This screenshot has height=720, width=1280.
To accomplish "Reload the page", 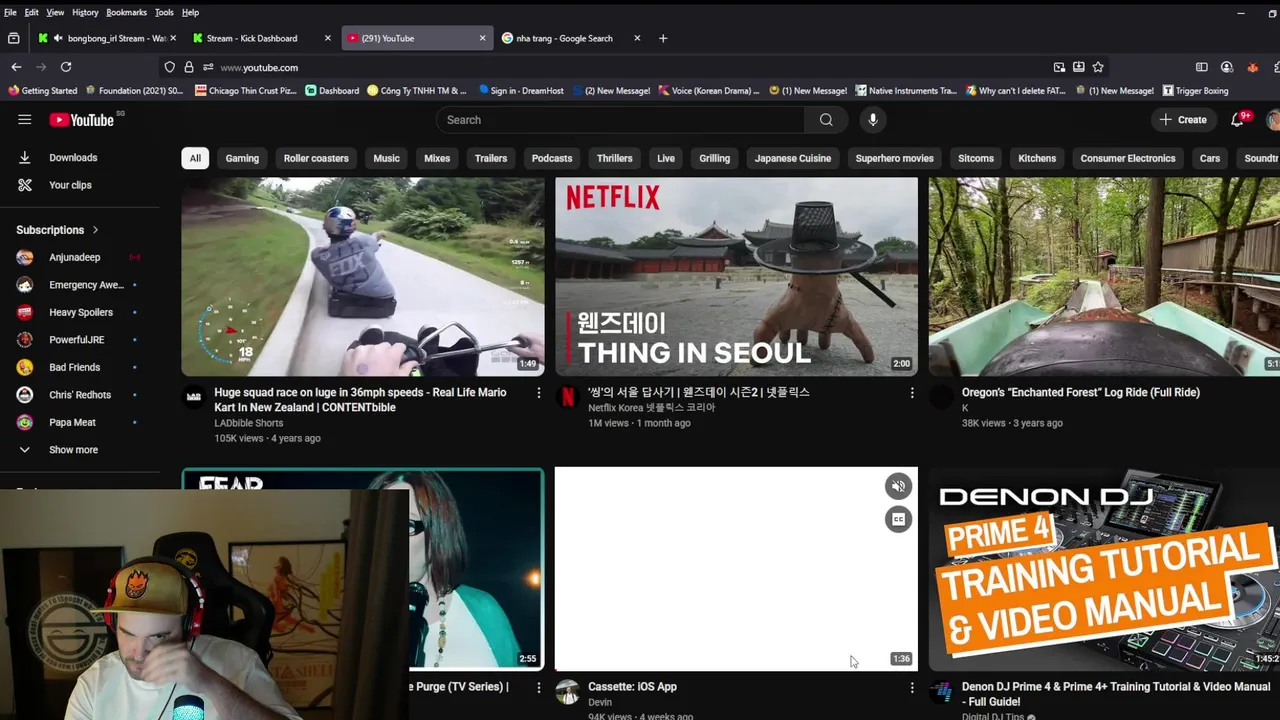I will tap(66, 67).
